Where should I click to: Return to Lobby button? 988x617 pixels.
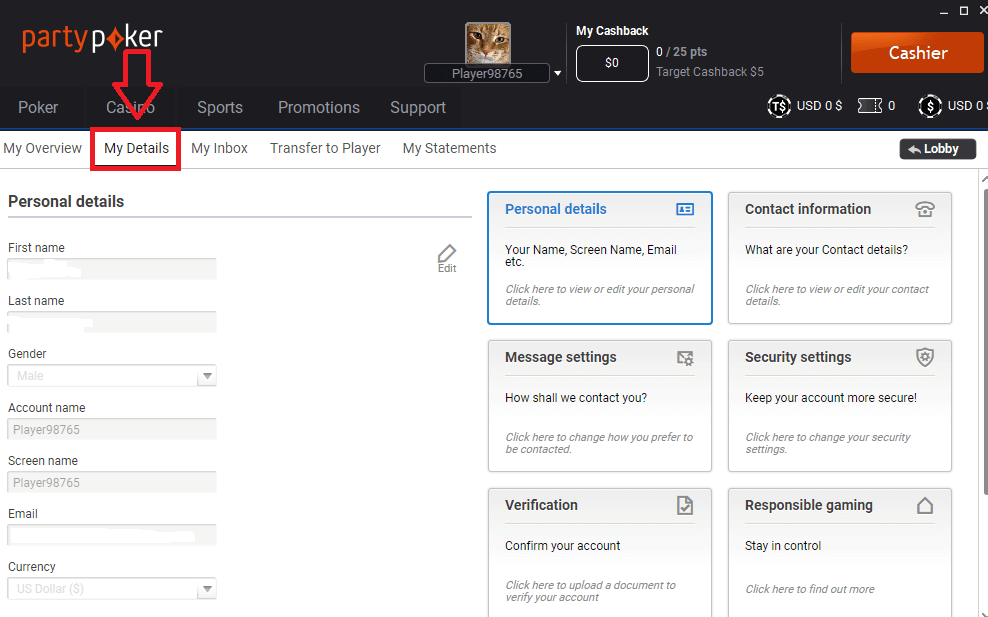click(x=938, y=149)
